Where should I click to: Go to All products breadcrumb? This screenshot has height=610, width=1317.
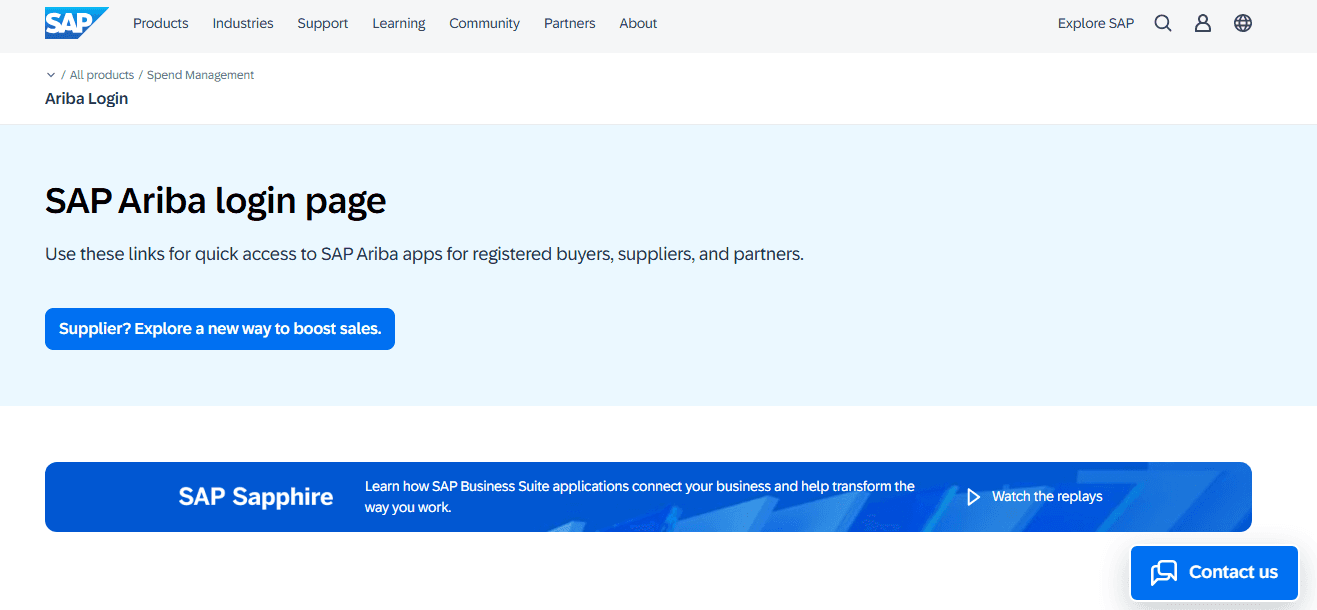point(102,75)
